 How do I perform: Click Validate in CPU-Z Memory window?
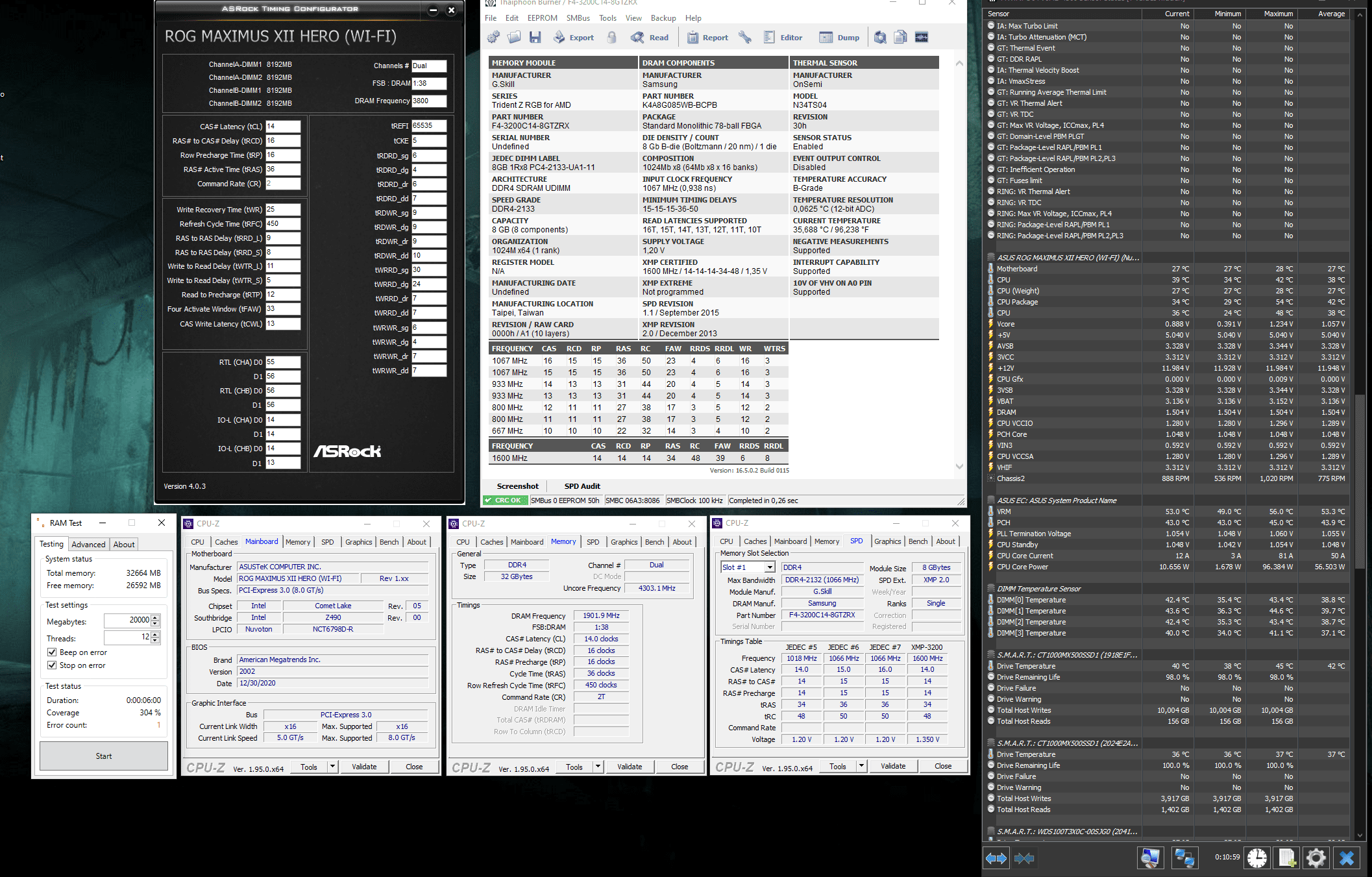click(629, 767)
